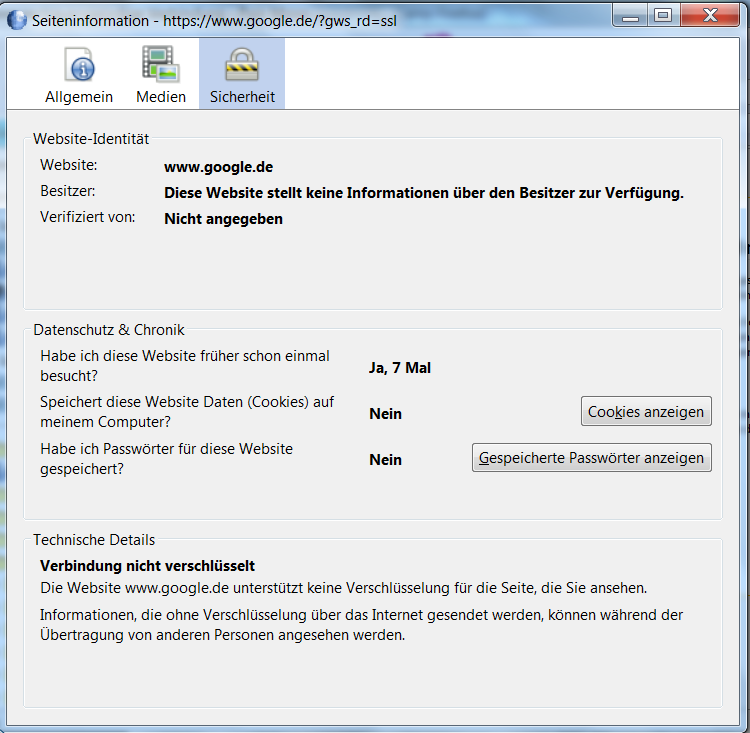
Task: Click the 'Website:' label
Action: coord(68,165)
